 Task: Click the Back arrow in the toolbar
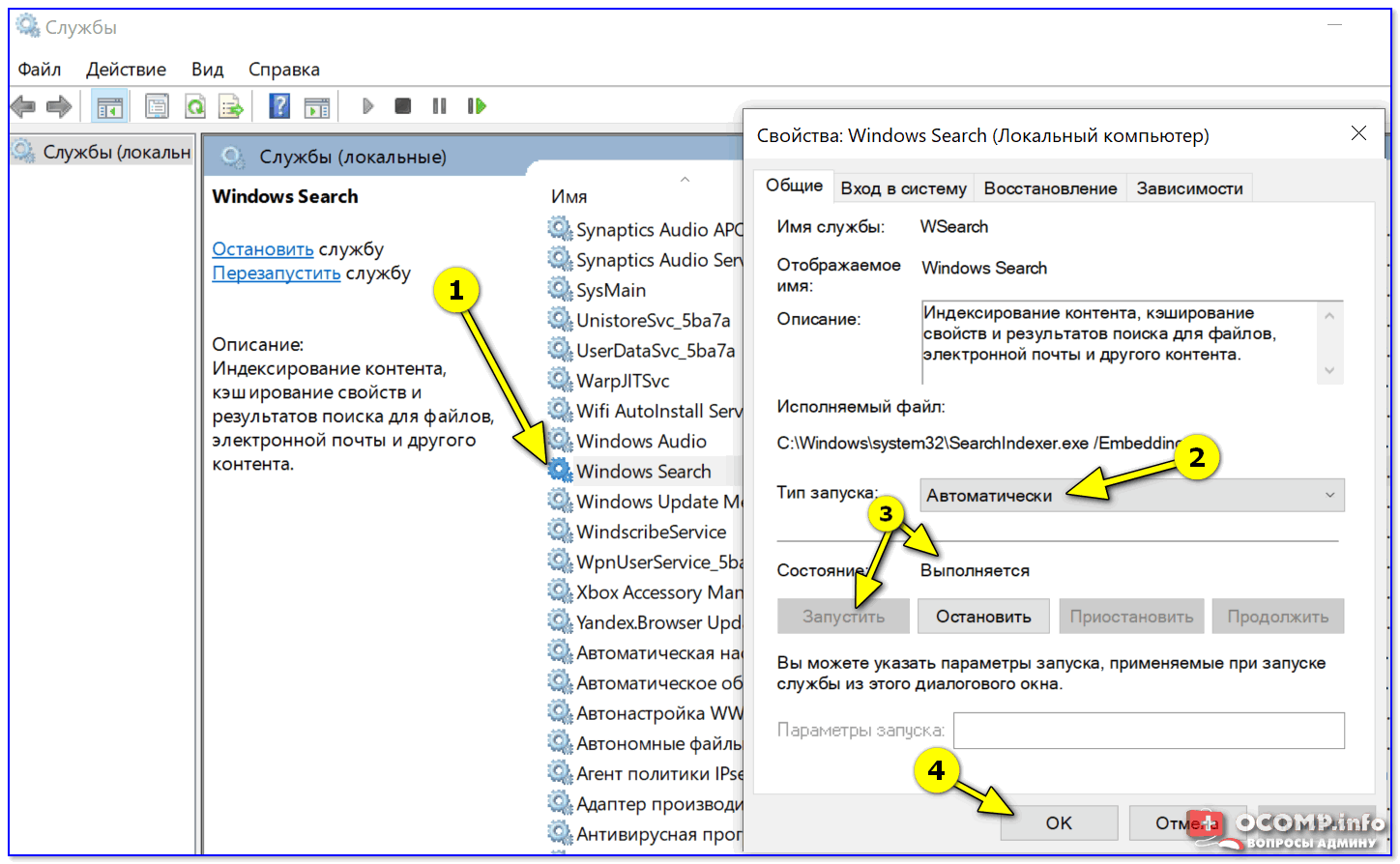23,106
